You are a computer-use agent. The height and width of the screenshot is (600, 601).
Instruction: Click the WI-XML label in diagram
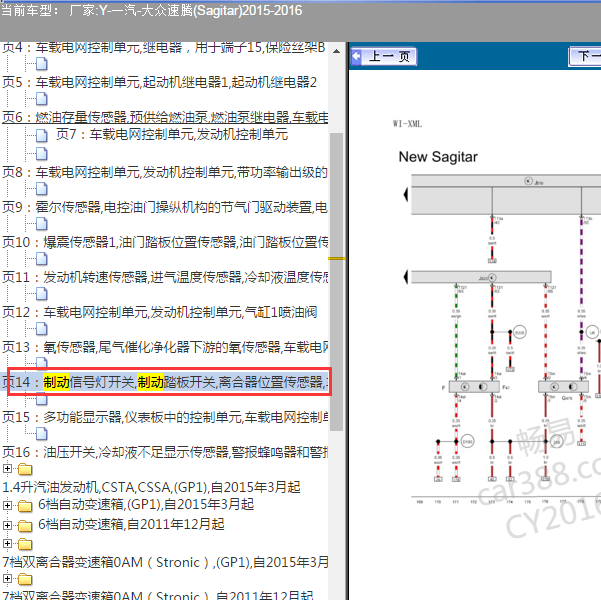(407, 124)
